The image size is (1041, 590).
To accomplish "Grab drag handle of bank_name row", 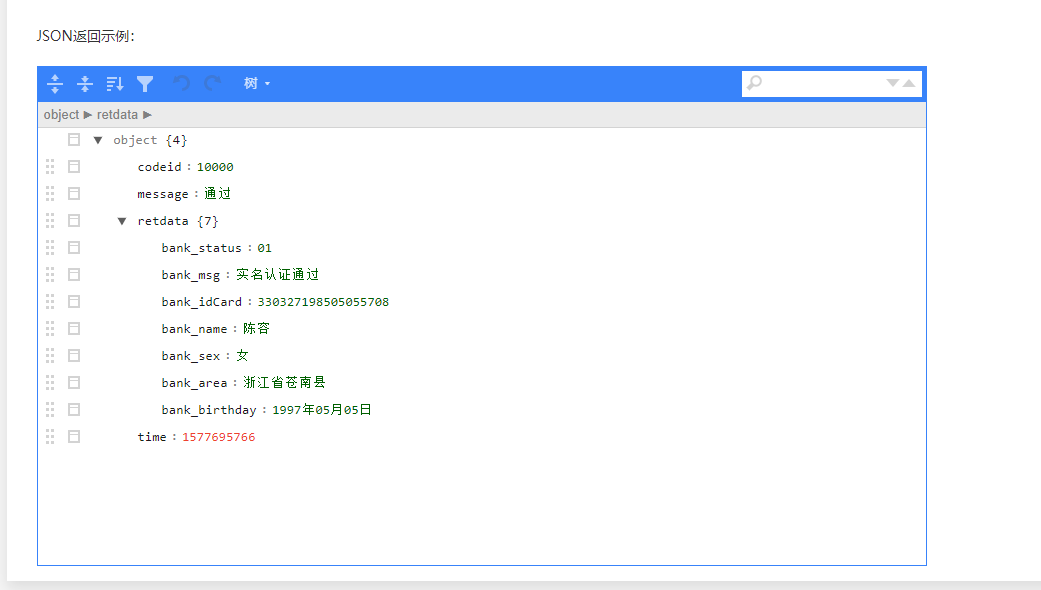I will tap(50, 329).
